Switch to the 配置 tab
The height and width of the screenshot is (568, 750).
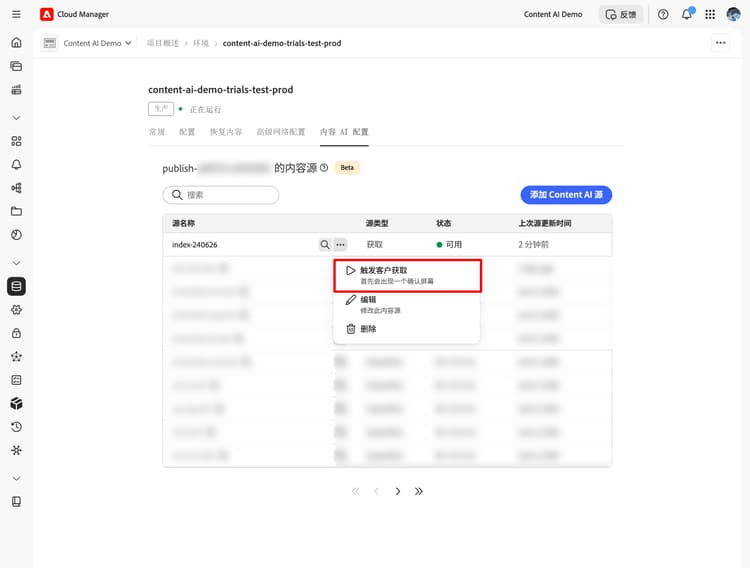(187, 132)
